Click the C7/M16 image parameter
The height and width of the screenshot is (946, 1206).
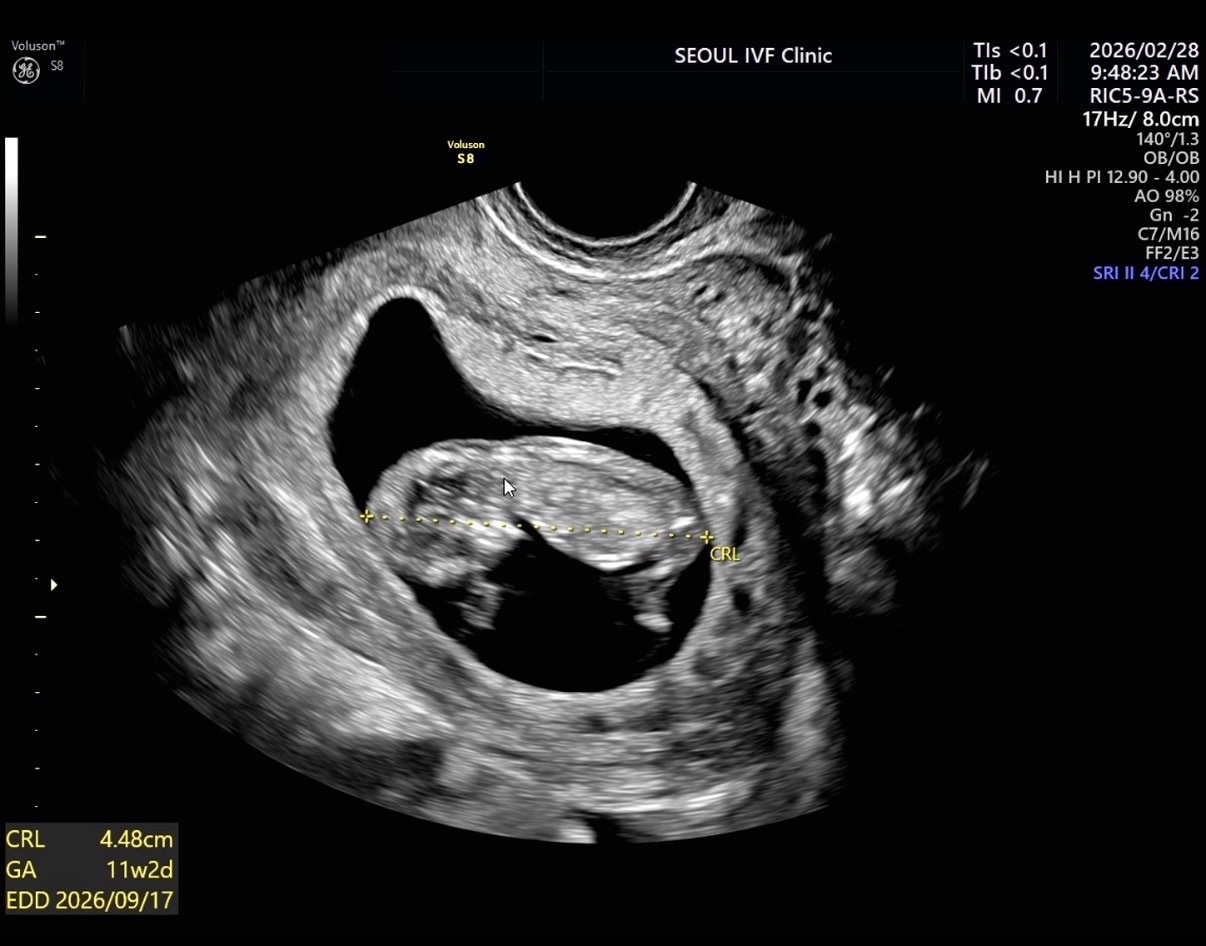[x=1167, y=234]
